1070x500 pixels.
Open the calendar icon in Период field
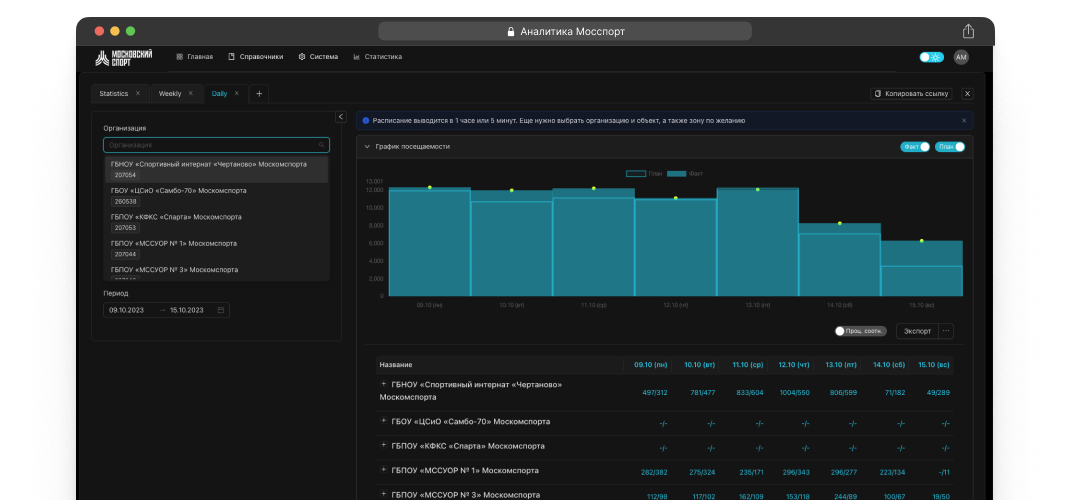tap(221, 310)
